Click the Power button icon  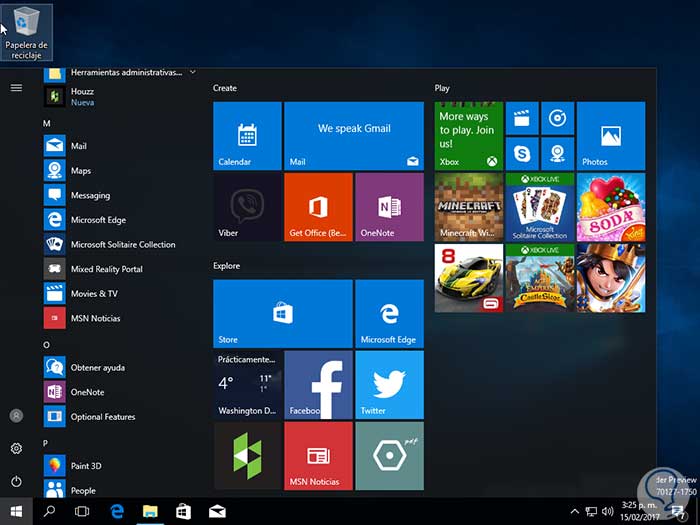pos(16,482)
